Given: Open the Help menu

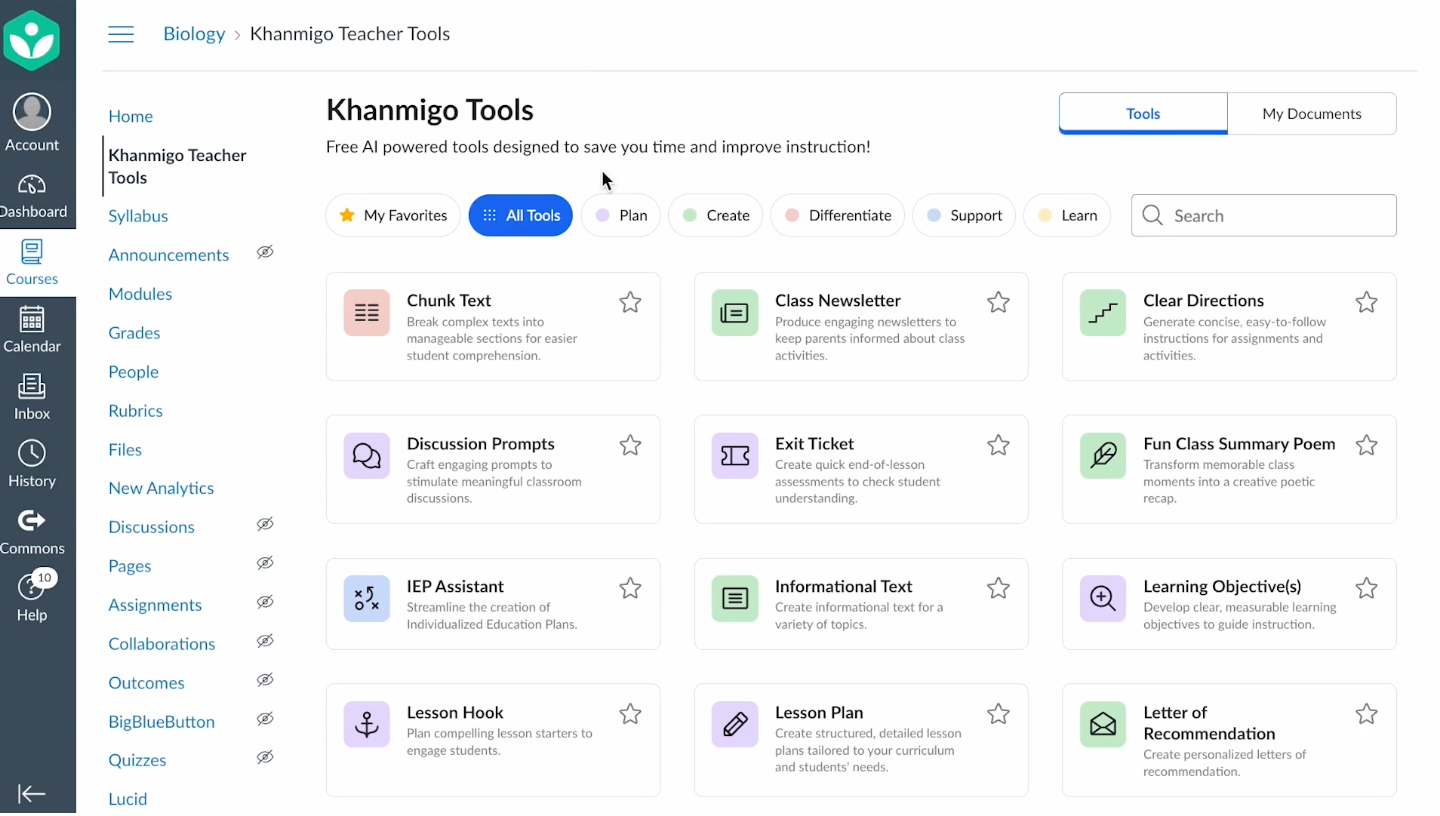Looking at the screenshot, I should coord(32,598).
